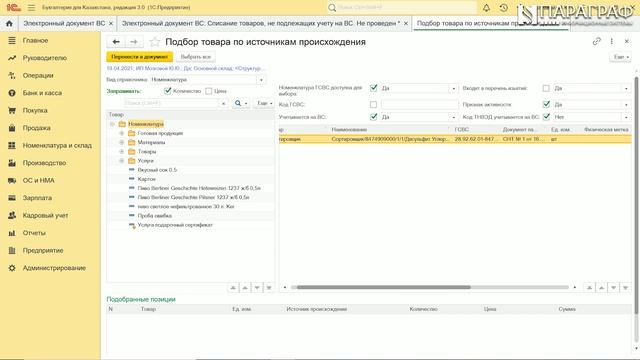The width and height of the screenshot is (640, 360).
Task: Toggle the Цена checkbox
Action: pyautogui.click(x=209, y=91)
